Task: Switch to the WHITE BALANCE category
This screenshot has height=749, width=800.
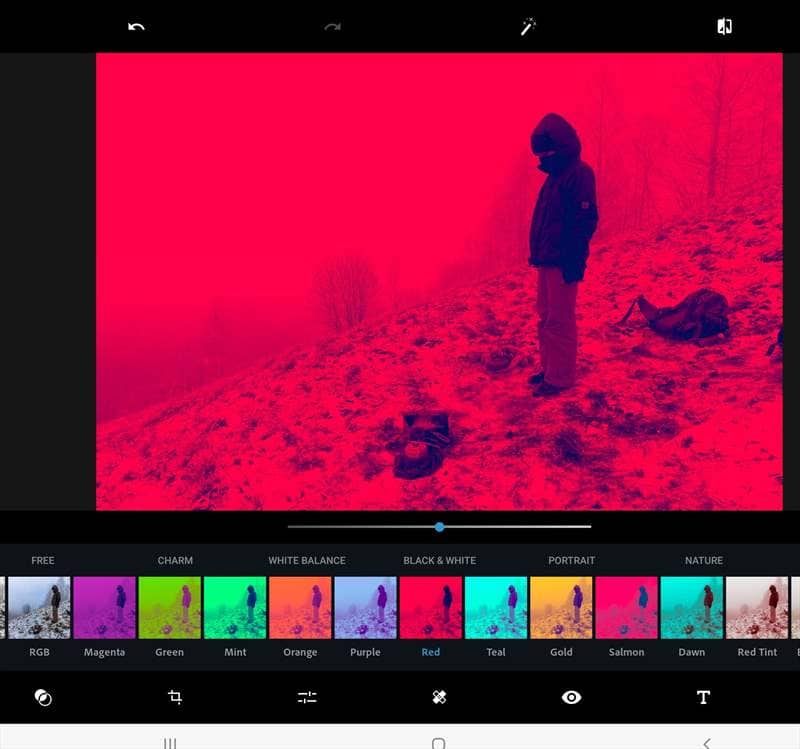Action: [307, 560]
